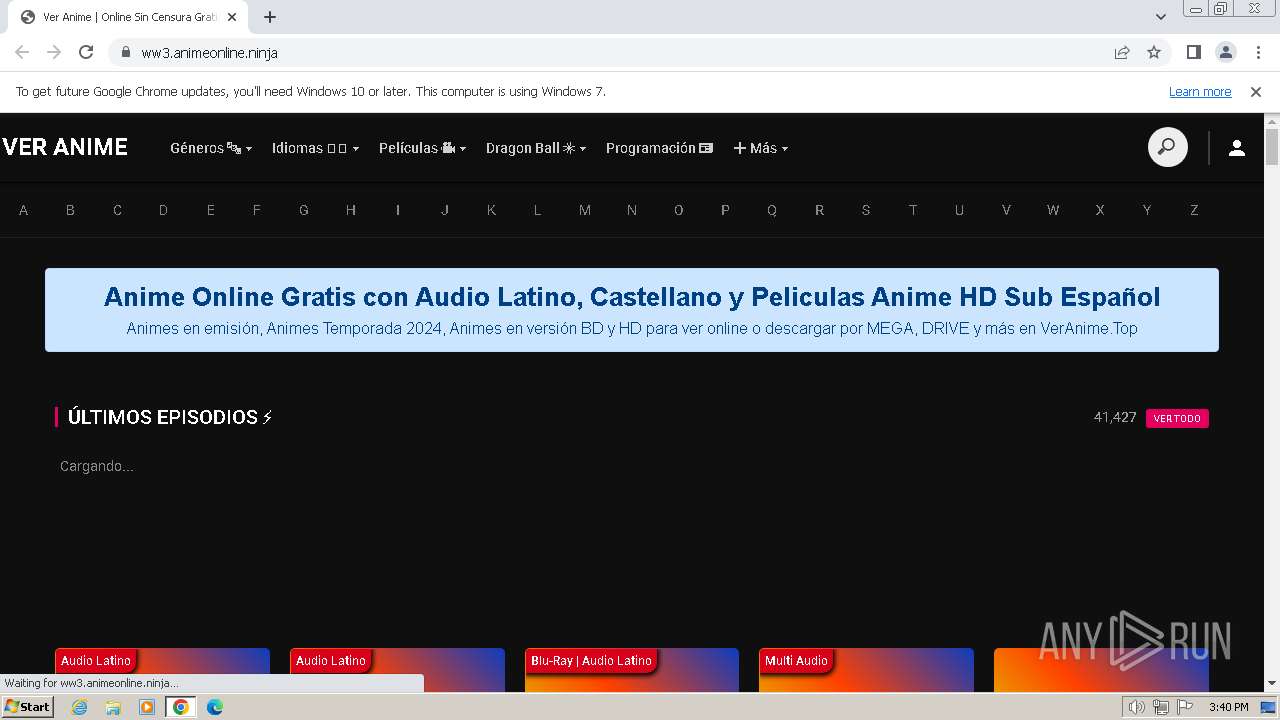
Task: Select letter R in alphabet index
Action: 819,210
